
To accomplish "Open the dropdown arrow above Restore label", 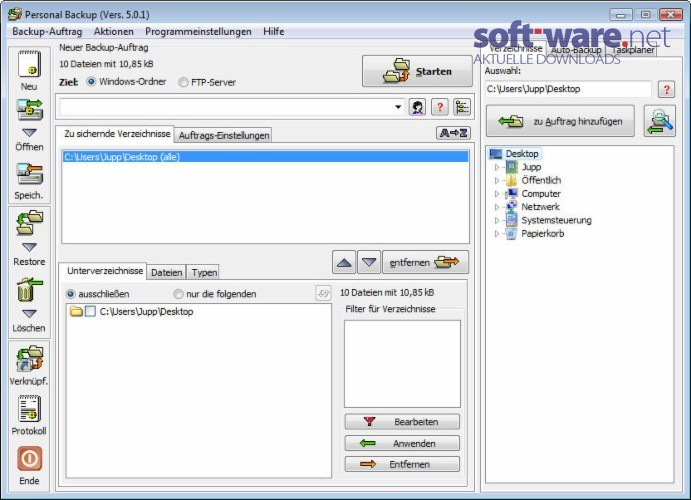I will (29, 247).
